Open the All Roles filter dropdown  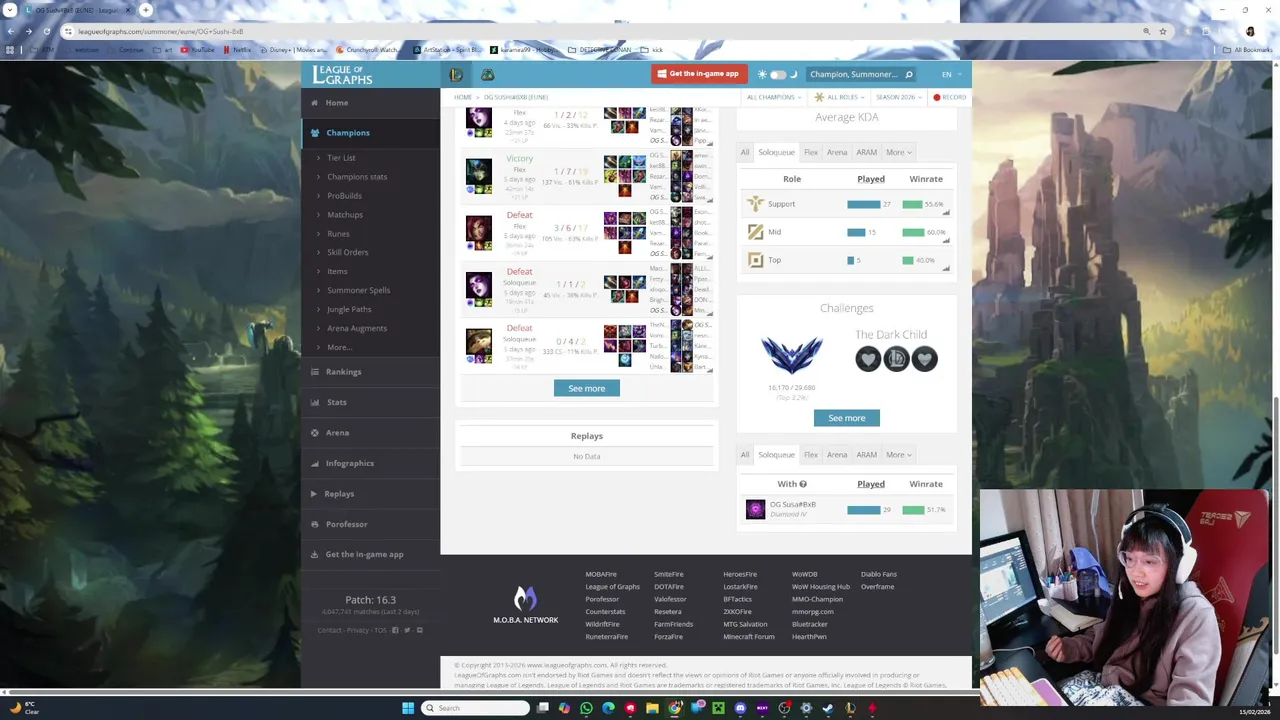[839, 97]
